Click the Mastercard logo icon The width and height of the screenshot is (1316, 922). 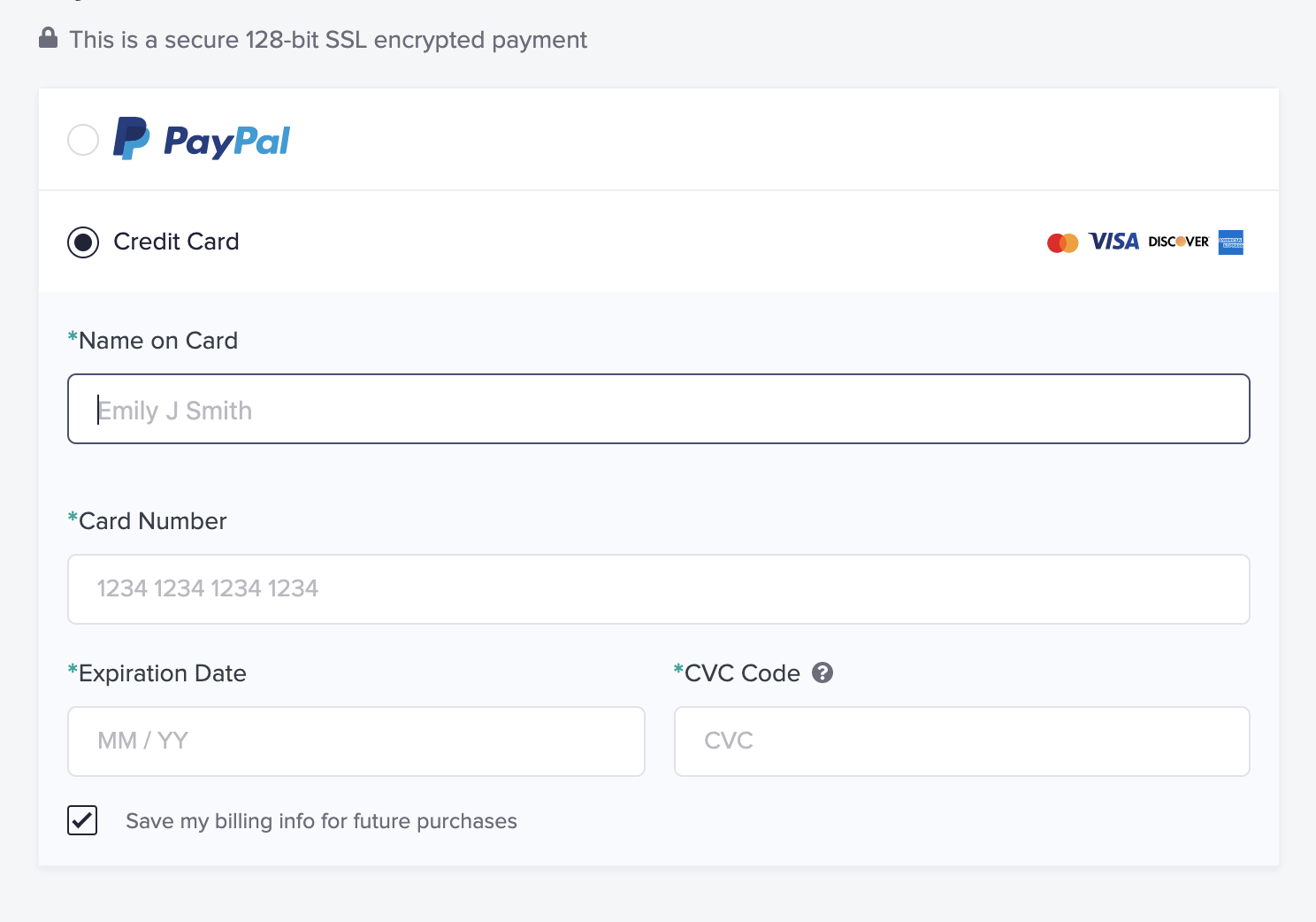point(1062,242)
